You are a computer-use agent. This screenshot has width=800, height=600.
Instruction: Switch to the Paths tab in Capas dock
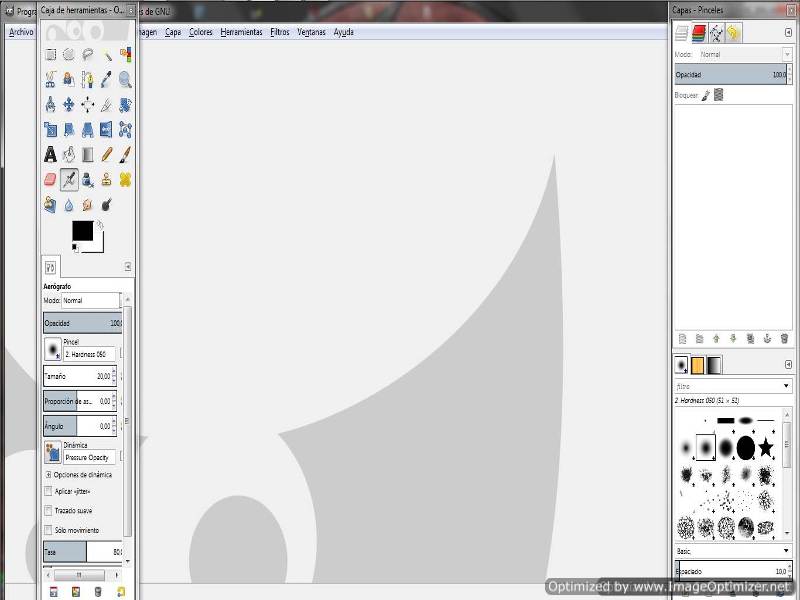click(716, 33)
